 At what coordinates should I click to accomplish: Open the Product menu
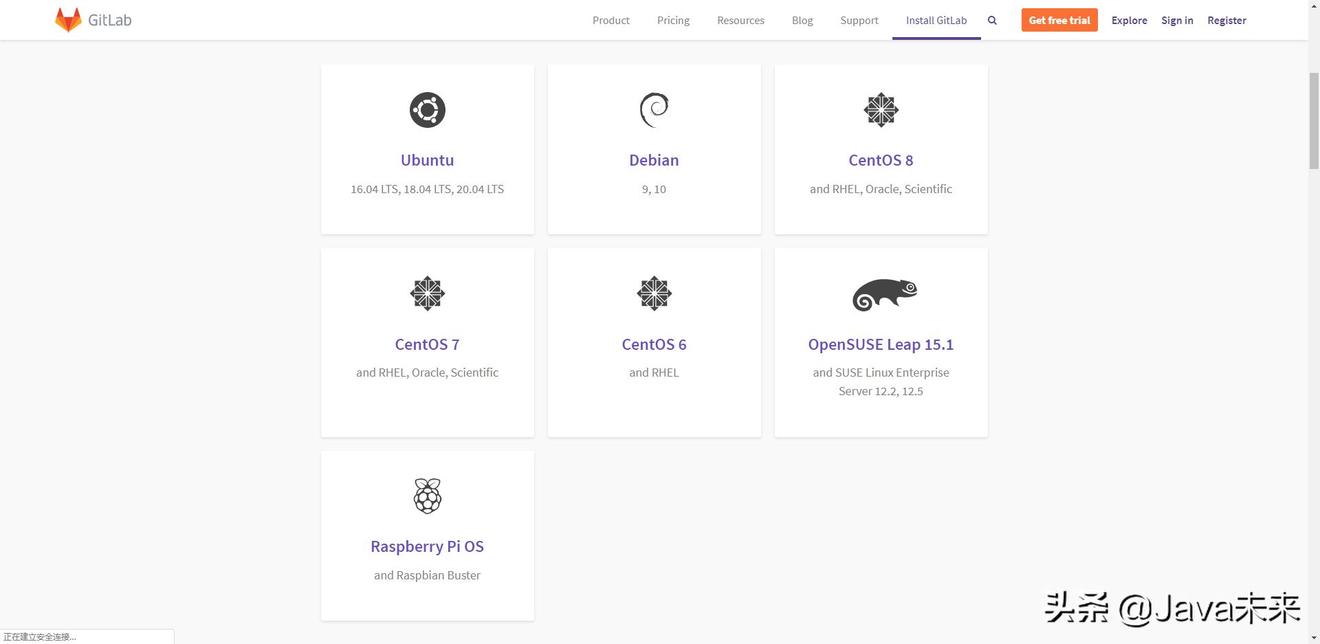click(611, 20)
